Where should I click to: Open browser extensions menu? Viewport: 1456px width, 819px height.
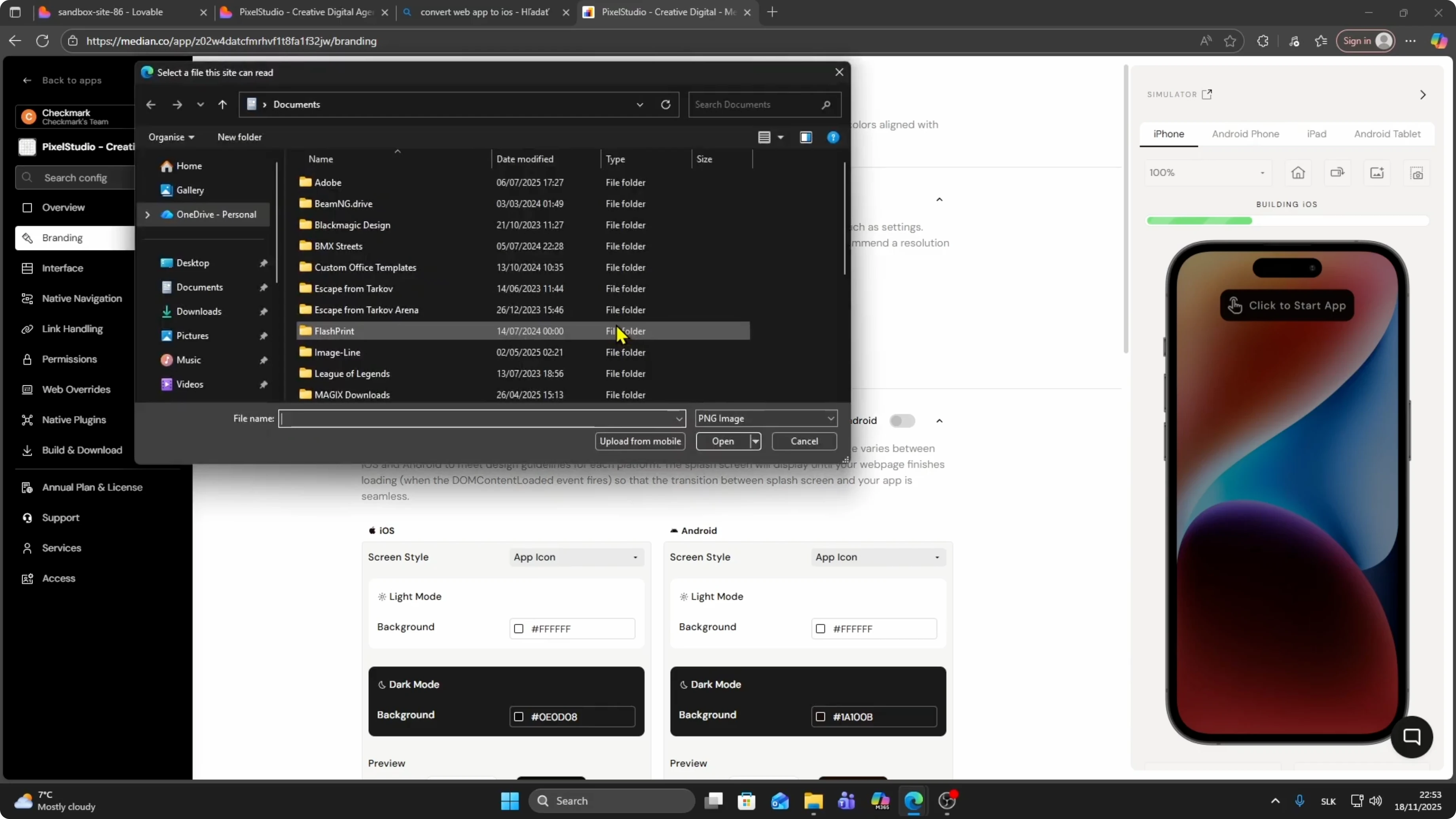point(1262,41)
